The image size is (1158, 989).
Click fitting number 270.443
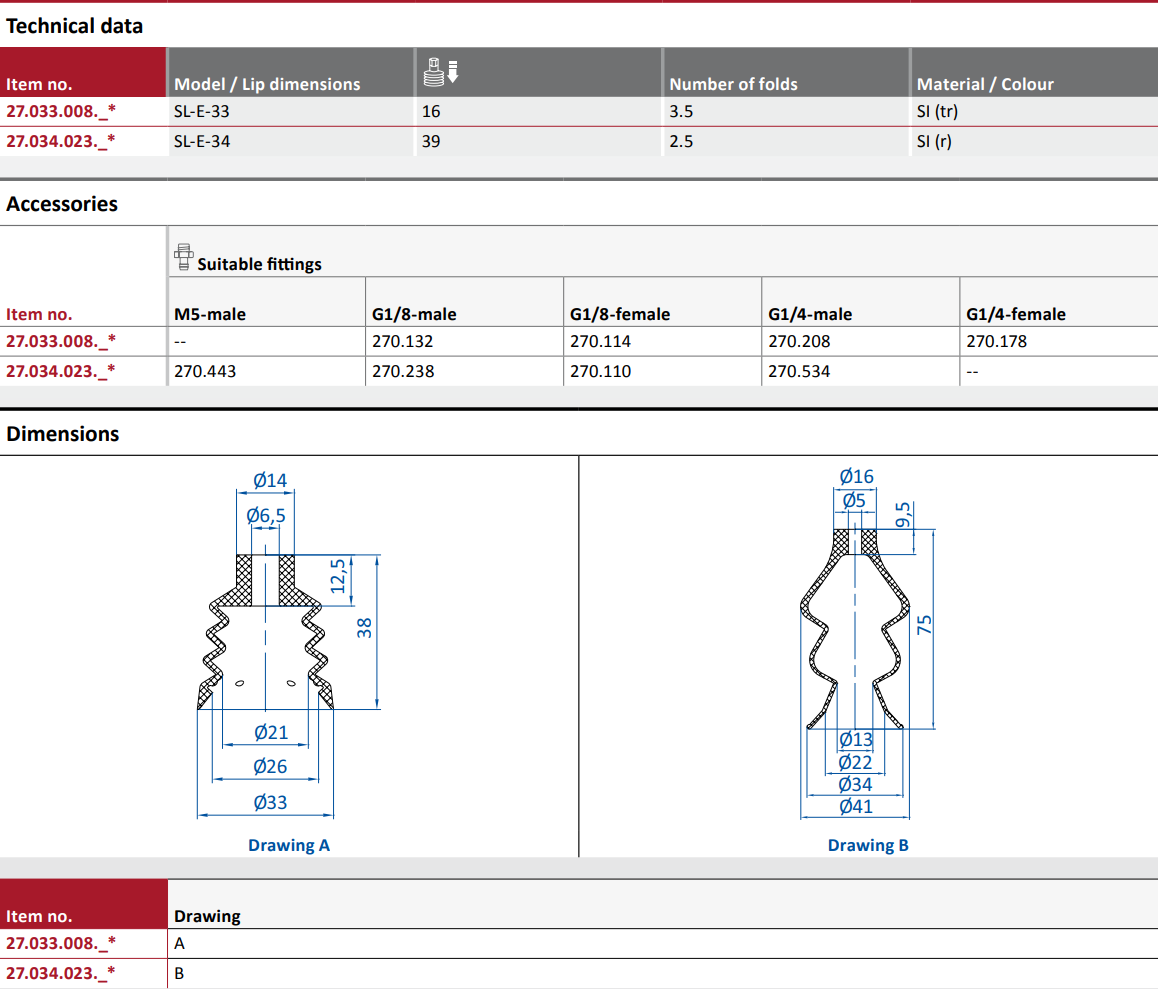pos(205,371)
